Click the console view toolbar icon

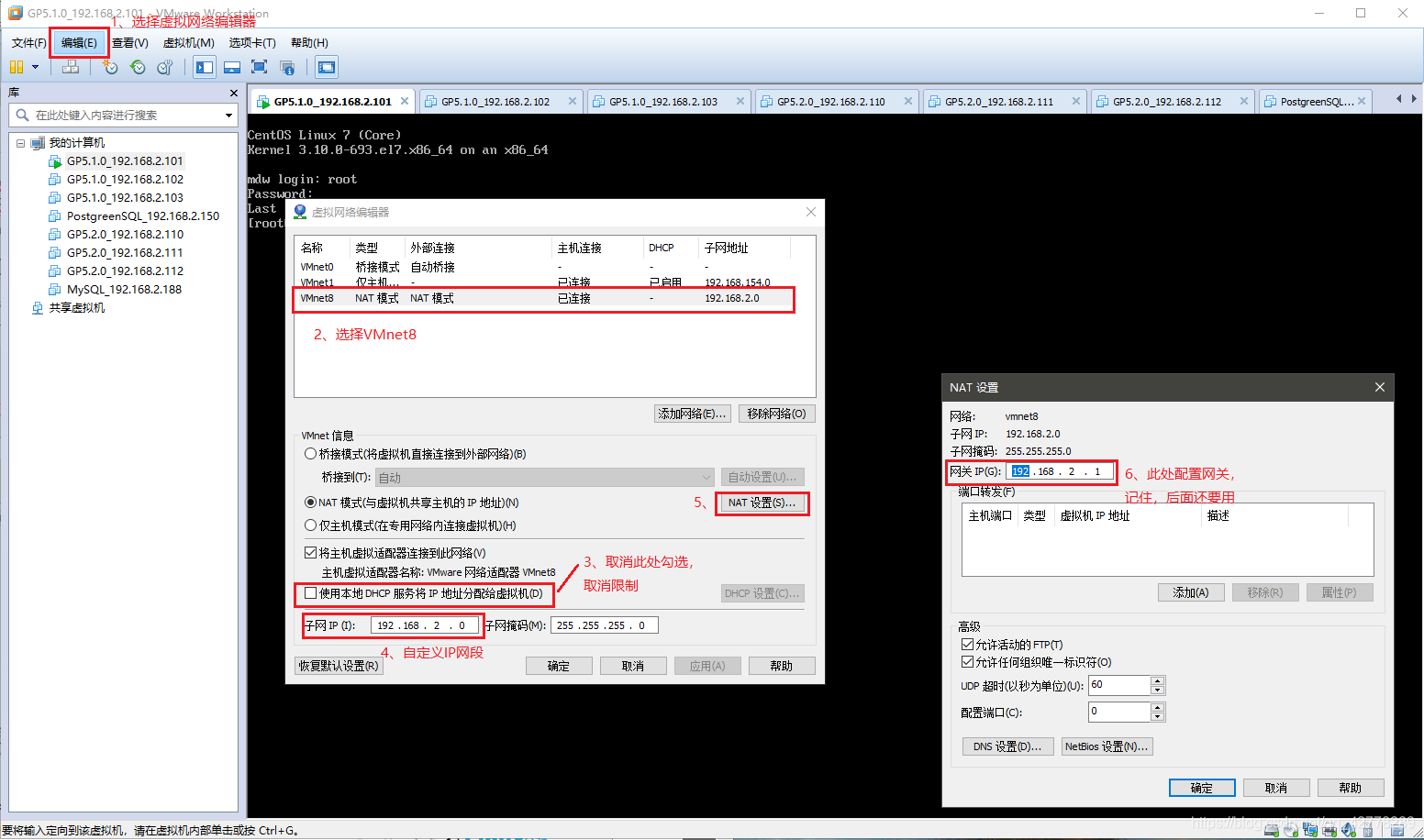[326, 67]
